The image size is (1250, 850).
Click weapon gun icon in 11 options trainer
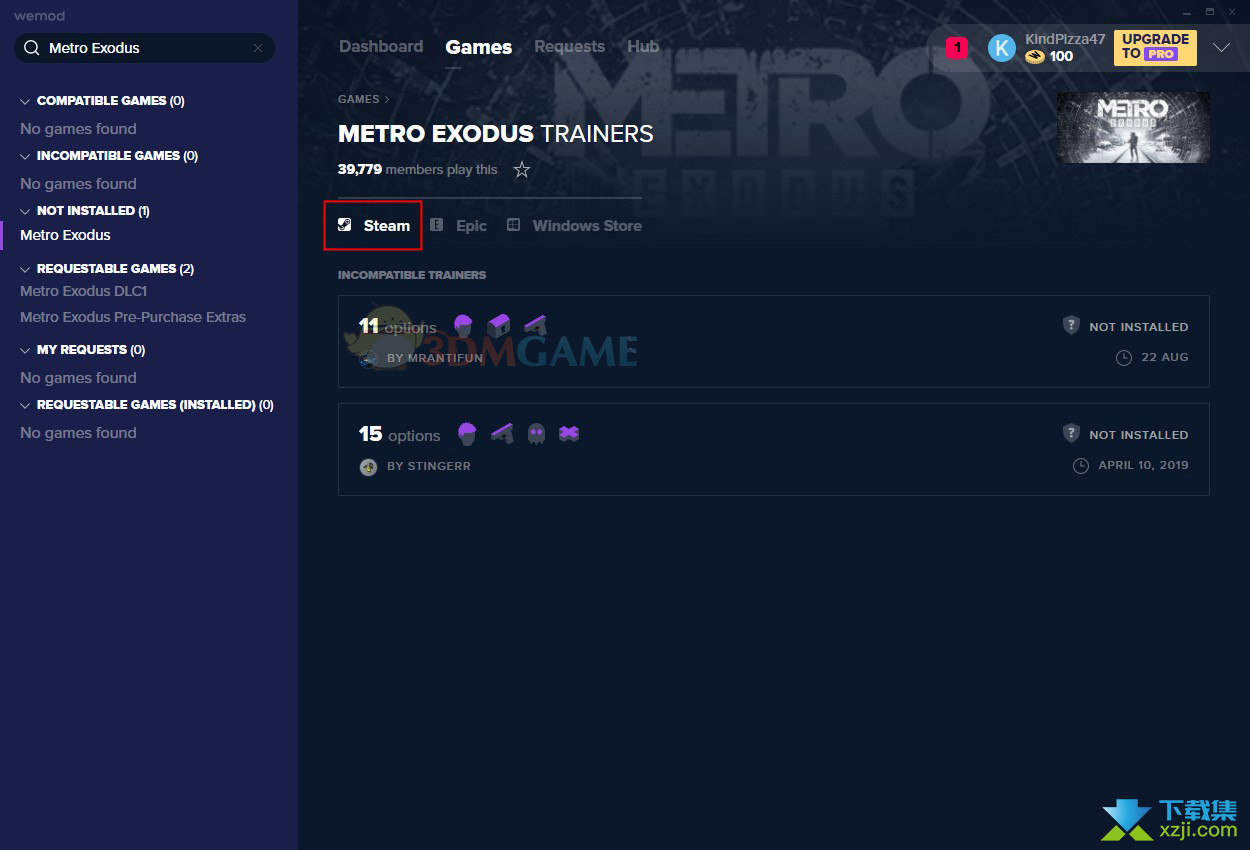535,326
